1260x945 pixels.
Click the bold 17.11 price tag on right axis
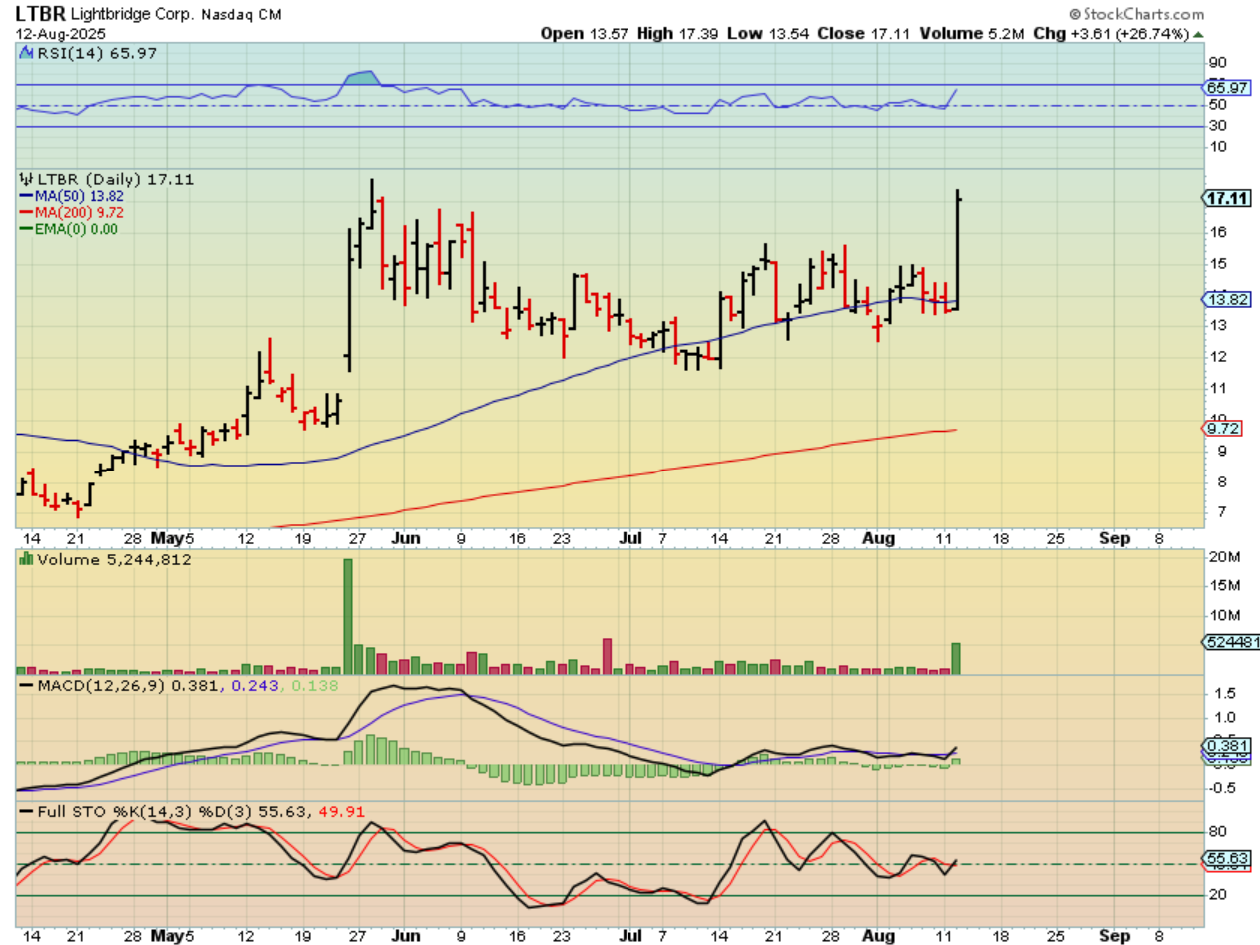tap(1228, 198)
